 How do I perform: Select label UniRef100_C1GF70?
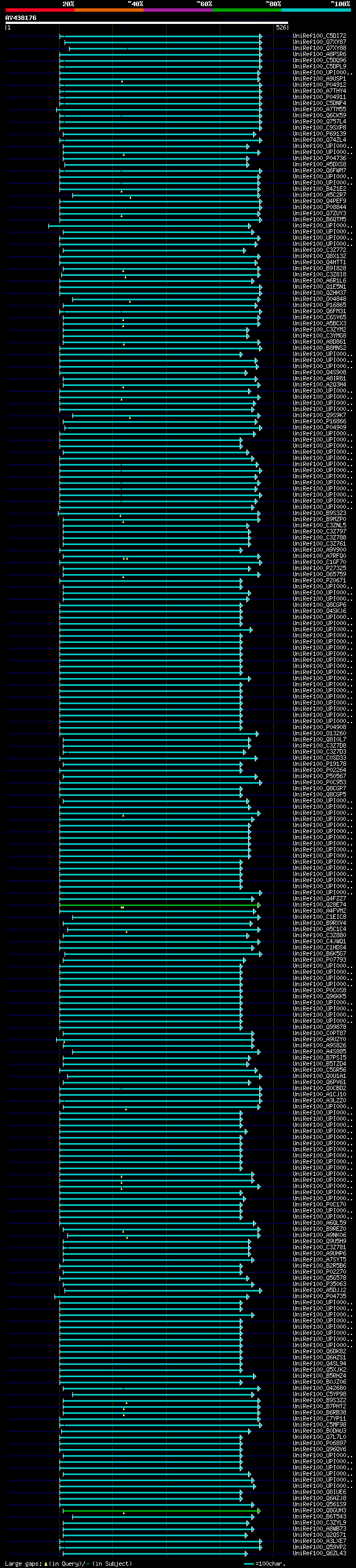319,562
